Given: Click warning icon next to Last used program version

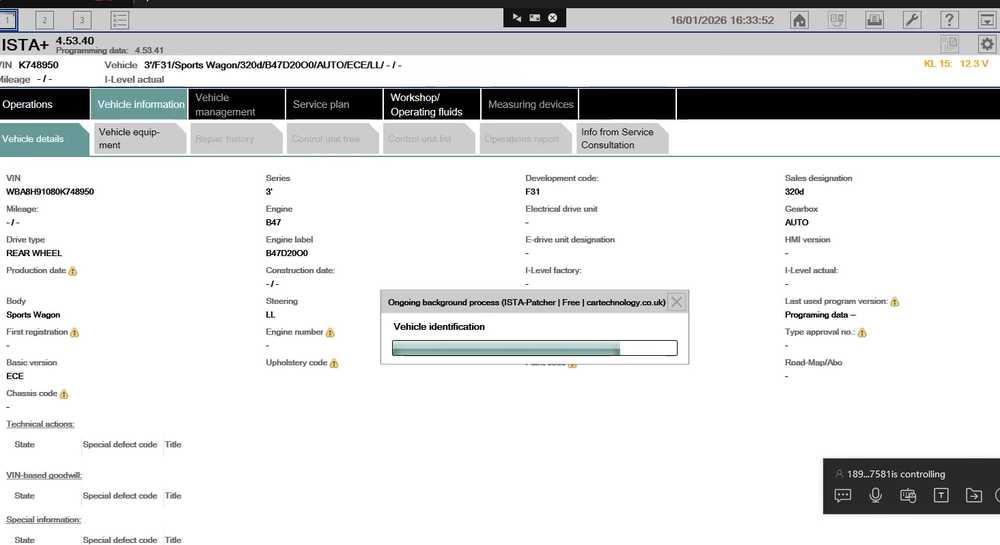Looking at the screenshot, I should [894, 302].
